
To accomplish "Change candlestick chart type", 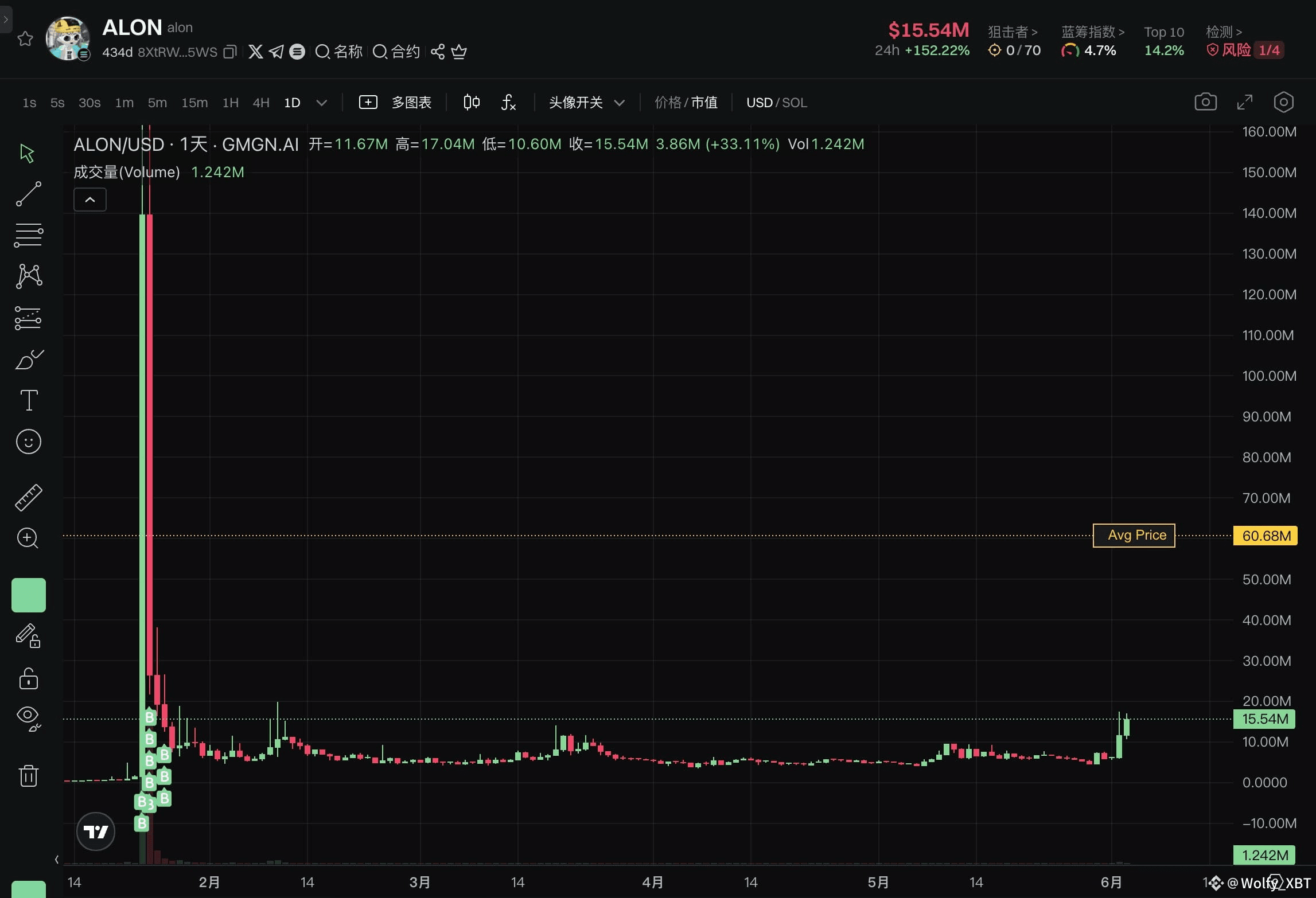I will tap(472, 102).
